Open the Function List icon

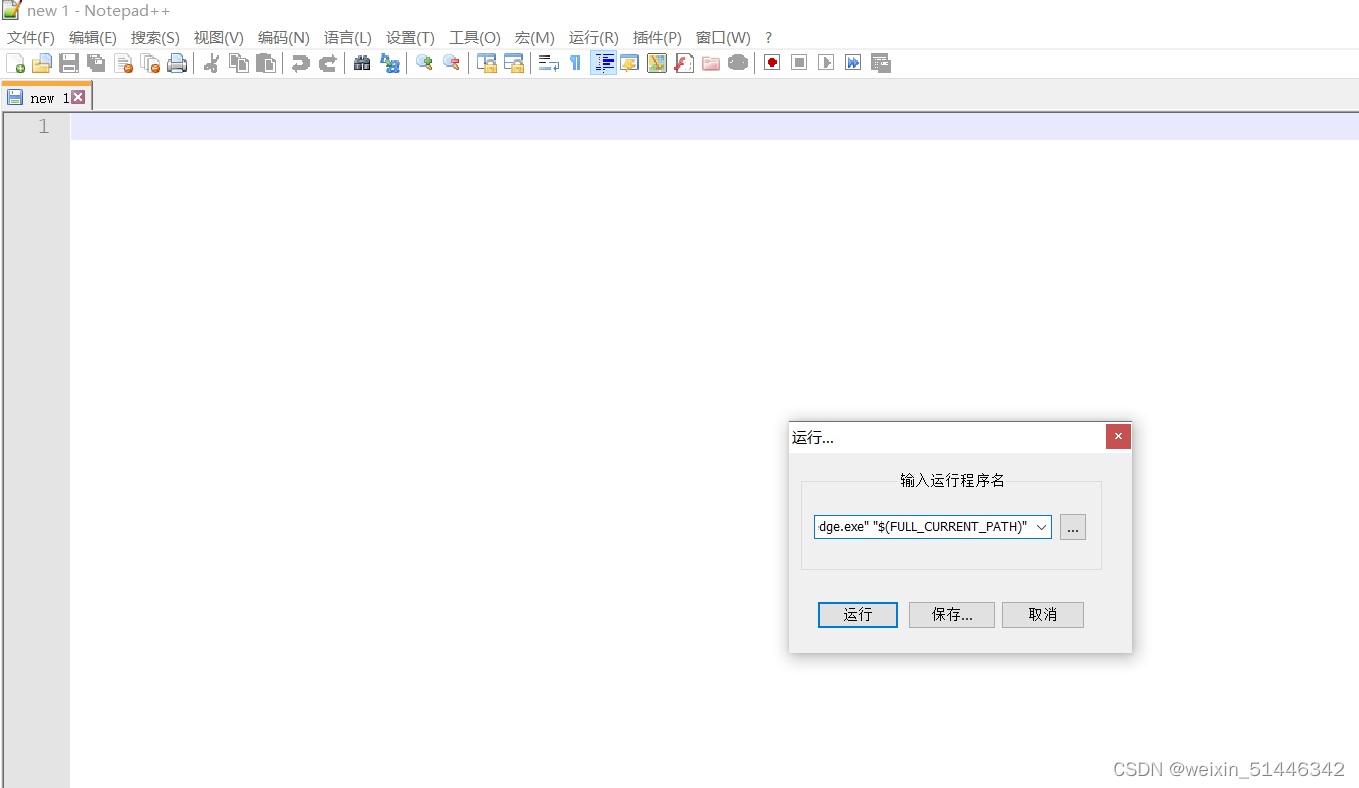click(x=684, y=63)
